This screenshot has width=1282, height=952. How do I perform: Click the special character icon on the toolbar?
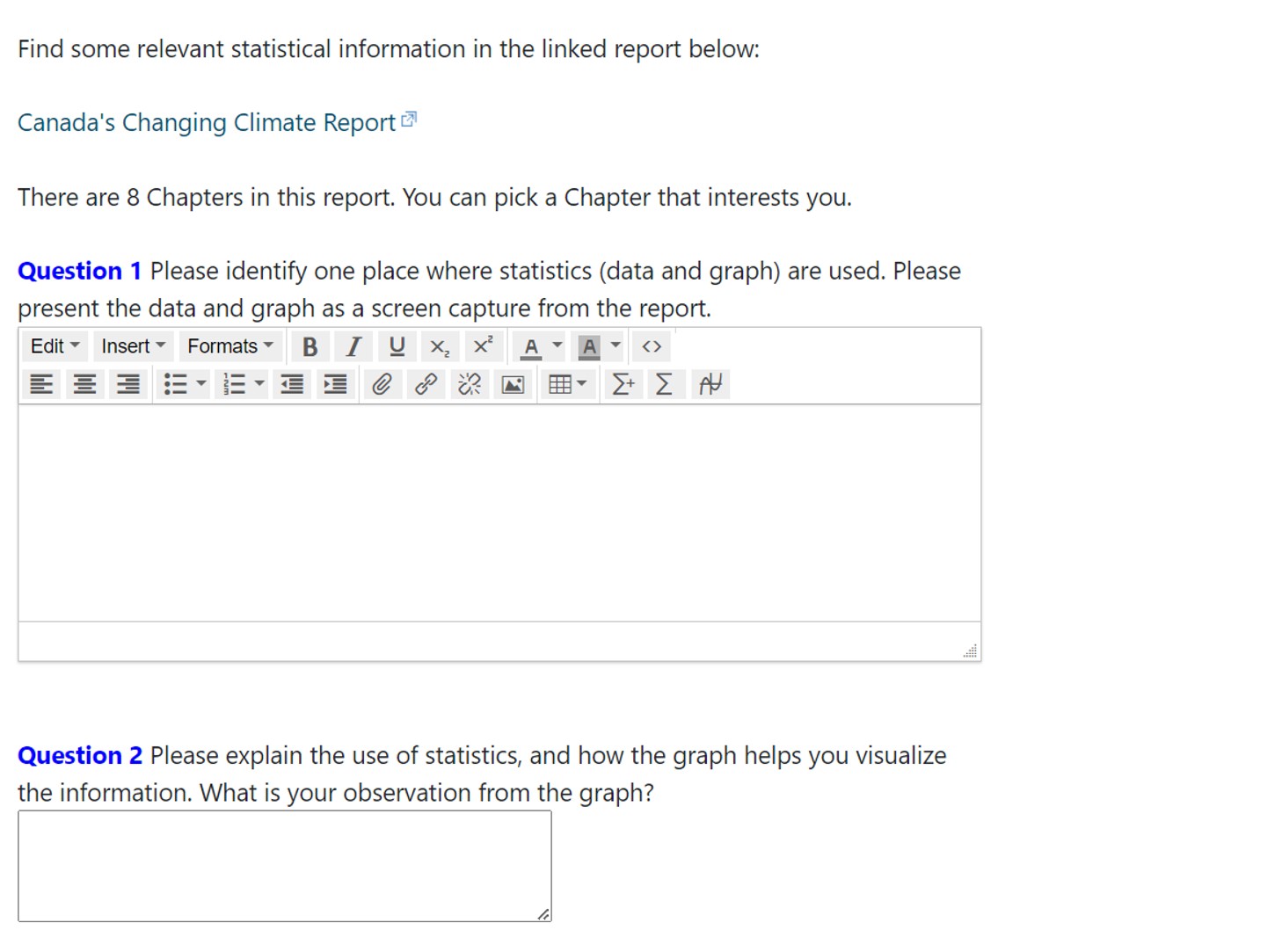click(x=710, y=384)
